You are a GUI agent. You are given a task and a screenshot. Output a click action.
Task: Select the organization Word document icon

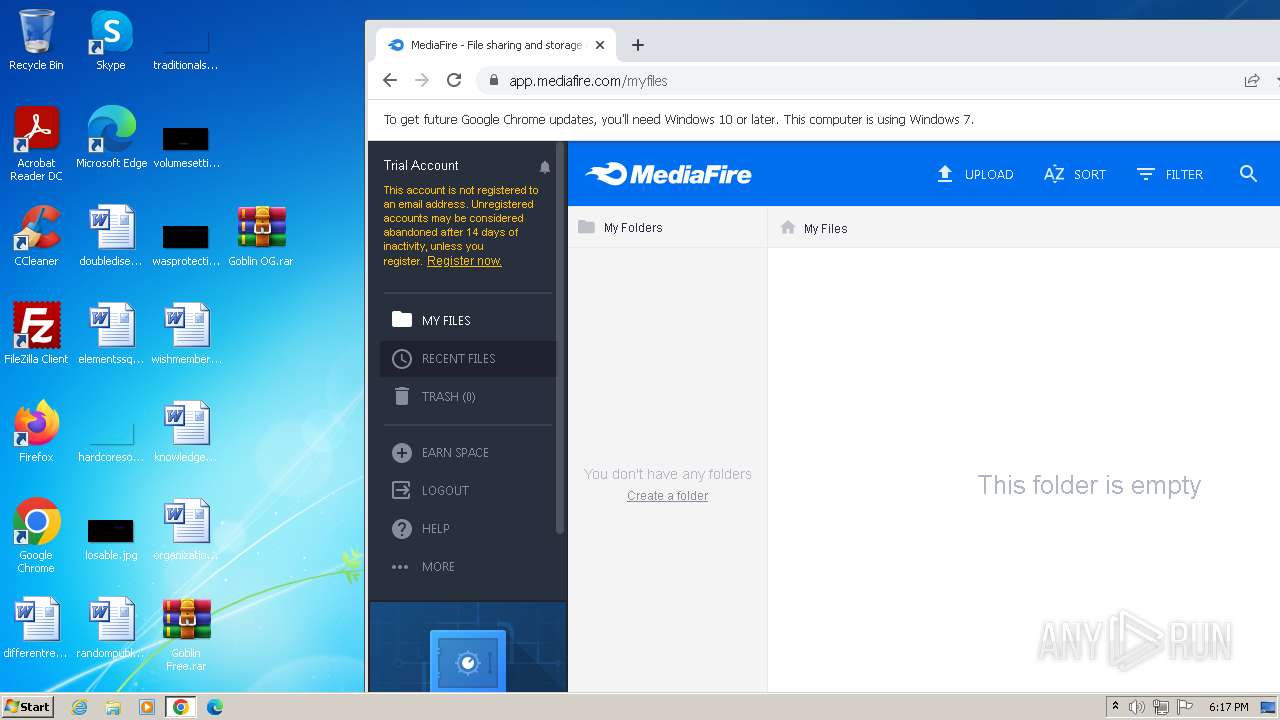(186, 530)
